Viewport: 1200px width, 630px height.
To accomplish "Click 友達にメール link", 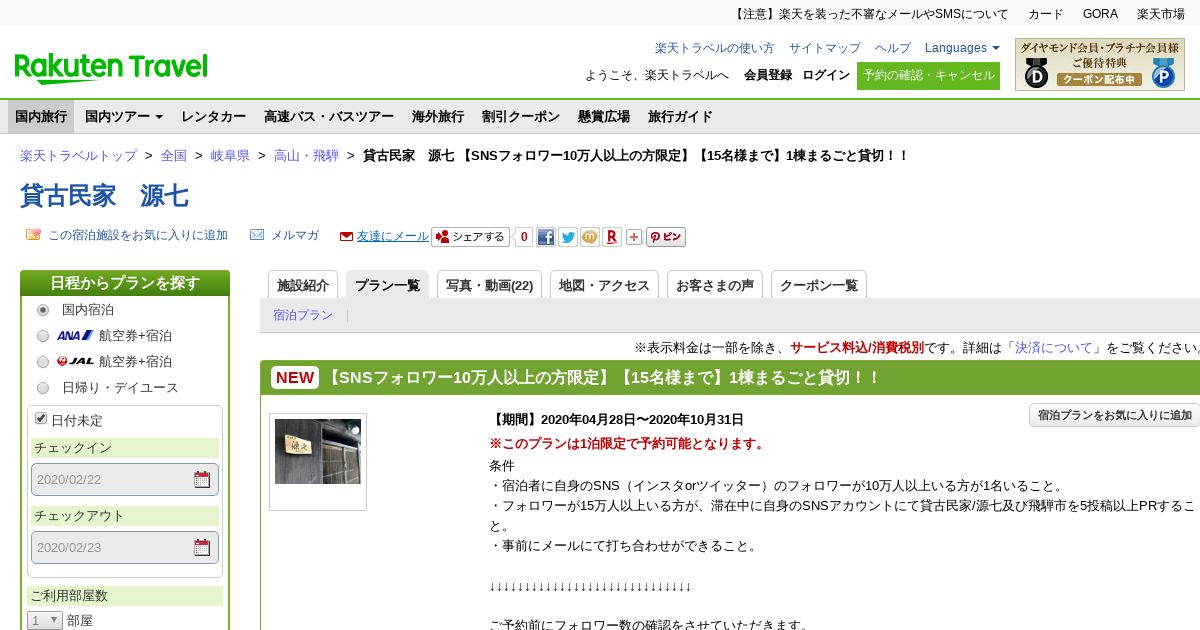I will coord(393,236).
